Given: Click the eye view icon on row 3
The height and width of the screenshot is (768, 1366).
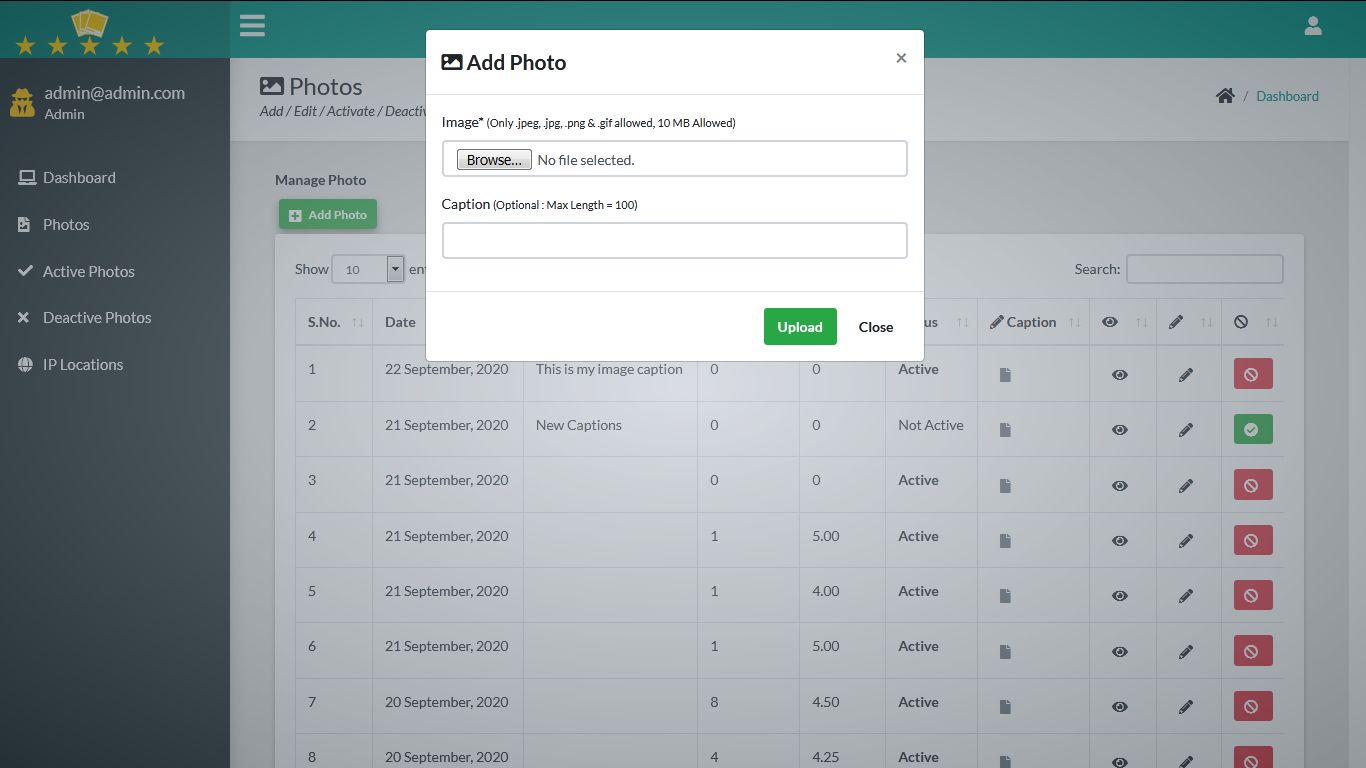Looking at the screenshot, I should click(1120, 485).
